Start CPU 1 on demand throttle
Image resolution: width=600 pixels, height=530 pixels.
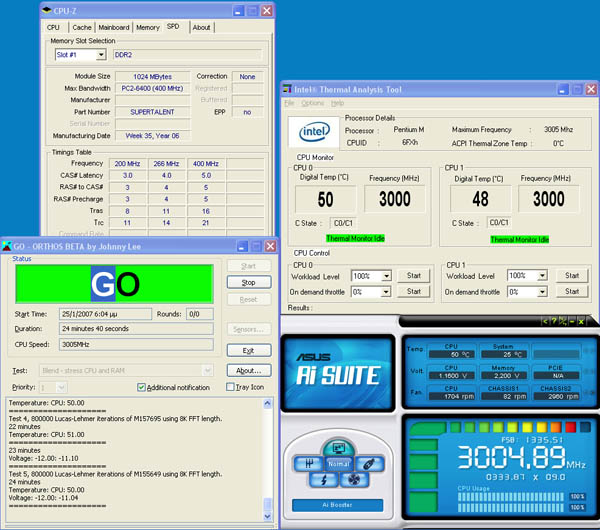click(x=572, y=292)
